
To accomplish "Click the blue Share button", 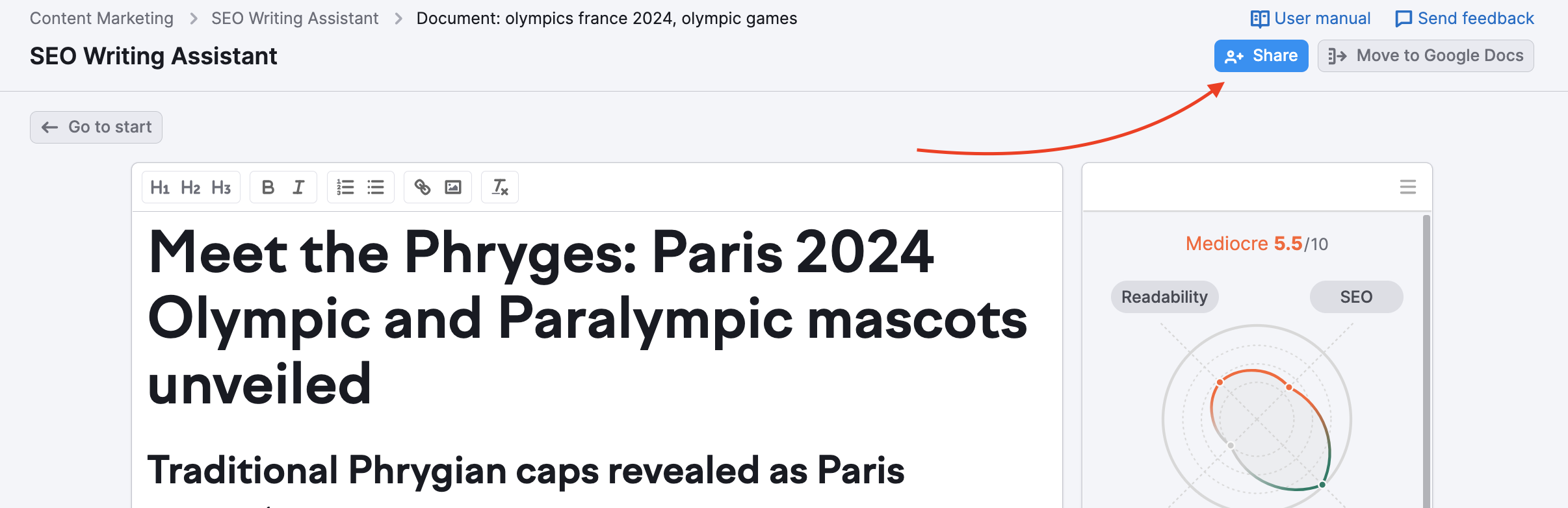I will 1261,56.
